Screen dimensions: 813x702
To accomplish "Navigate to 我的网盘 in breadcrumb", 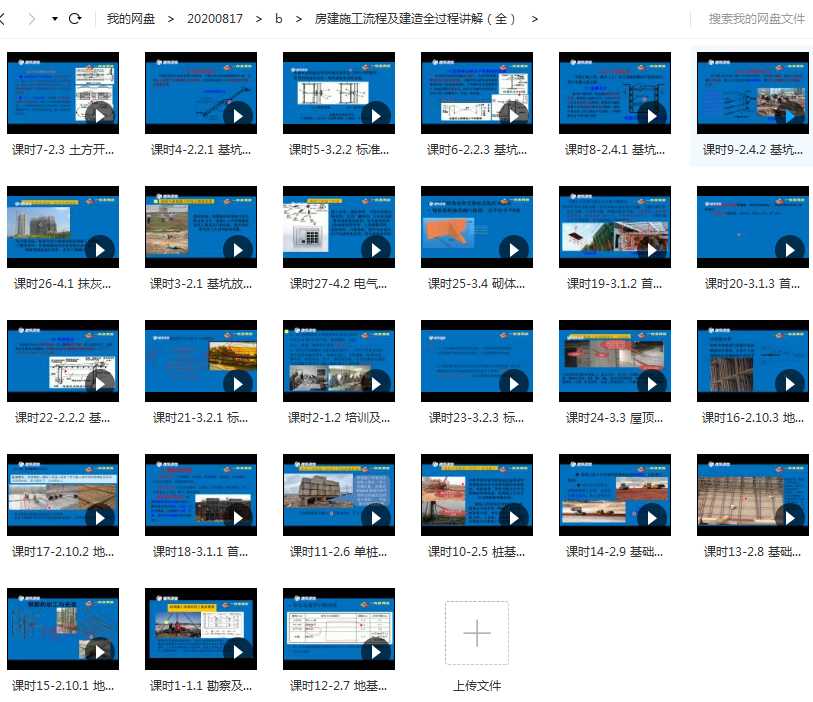I will pyautogui.click(x=131, y=19).
